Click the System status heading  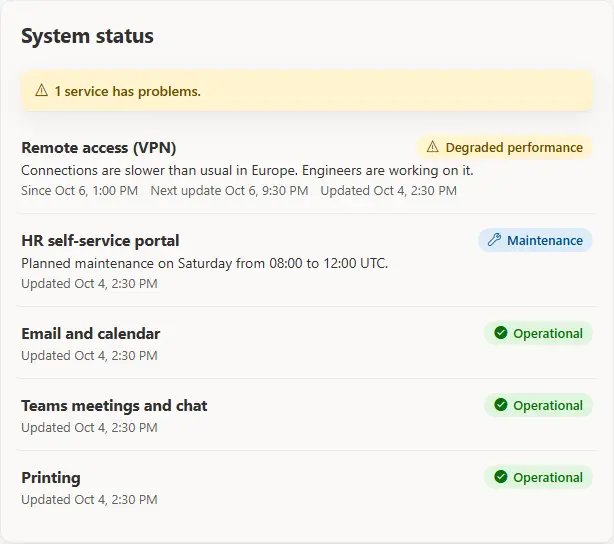tap(87, 36)
